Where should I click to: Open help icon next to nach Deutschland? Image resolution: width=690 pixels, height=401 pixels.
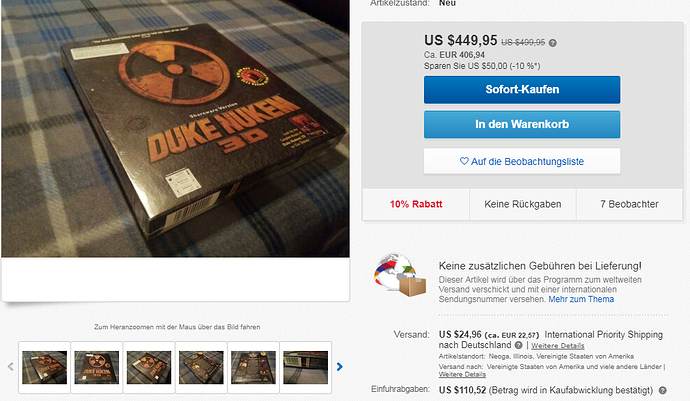click(518, 345)
